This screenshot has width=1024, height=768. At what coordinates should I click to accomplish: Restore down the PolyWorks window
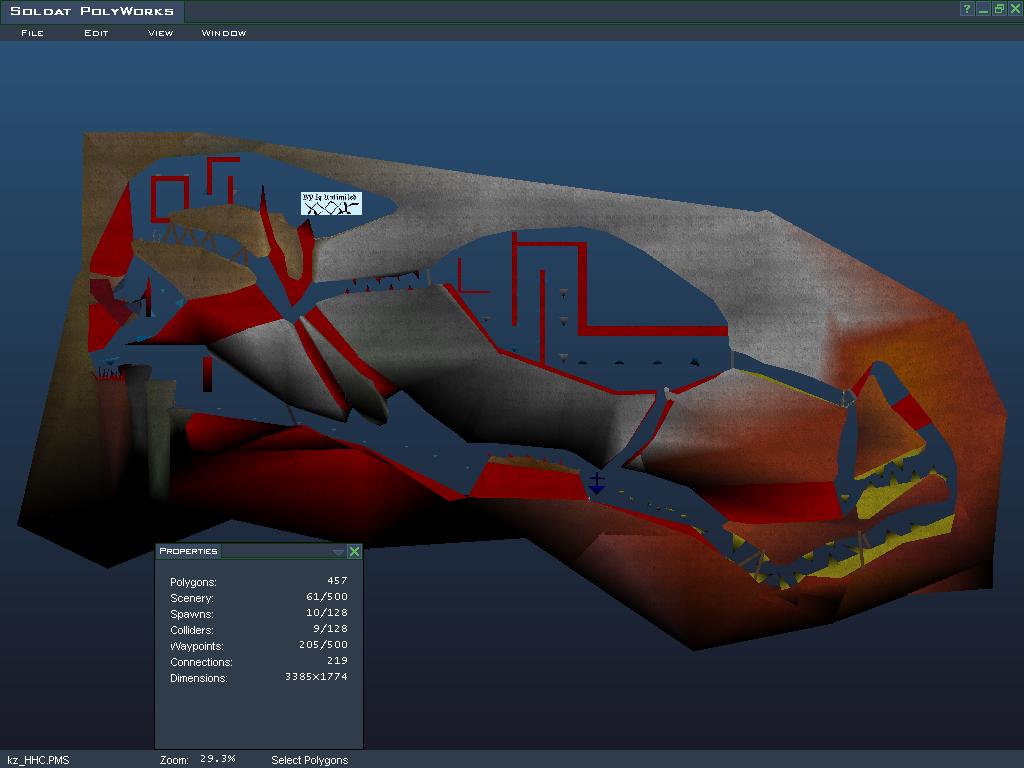click(x=999, y=9)
